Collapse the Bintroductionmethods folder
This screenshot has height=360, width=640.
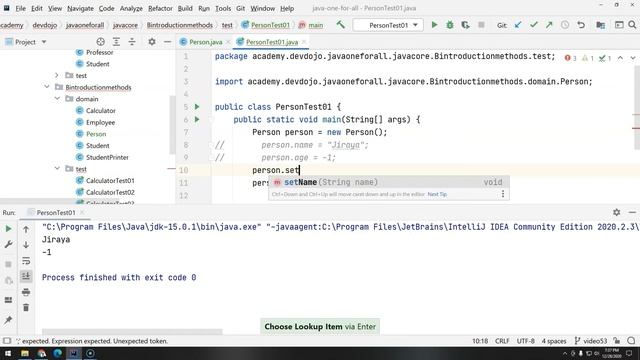coord(47,87)
